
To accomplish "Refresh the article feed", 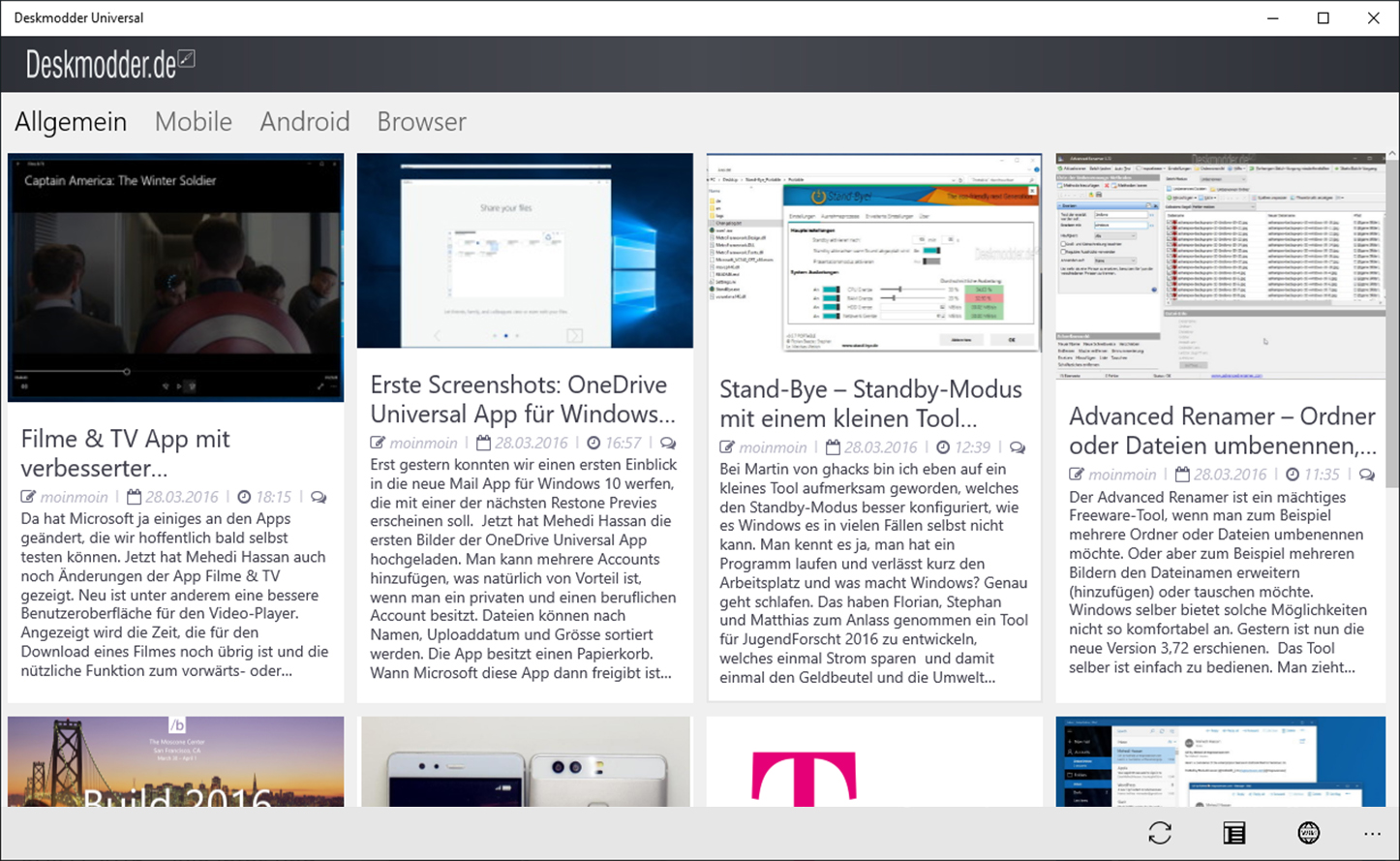I will (1160, 833).
